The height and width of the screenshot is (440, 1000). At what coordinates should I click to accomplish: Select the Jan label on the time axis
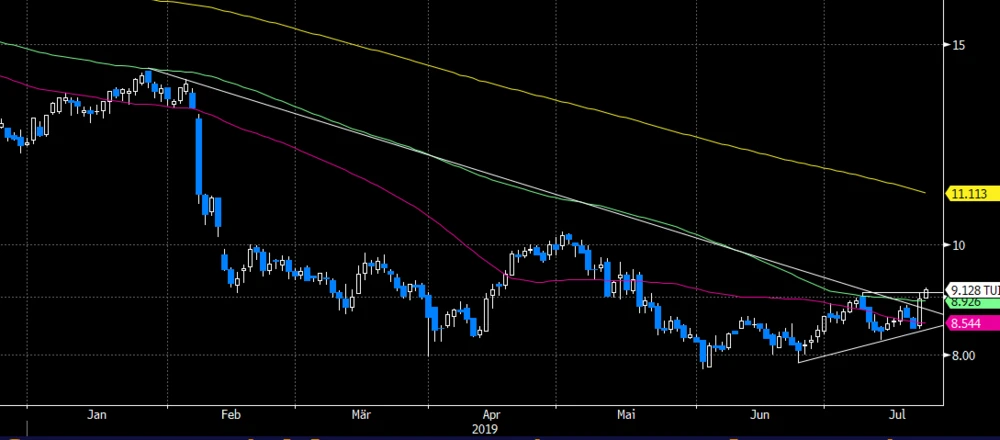coord(97,413)
